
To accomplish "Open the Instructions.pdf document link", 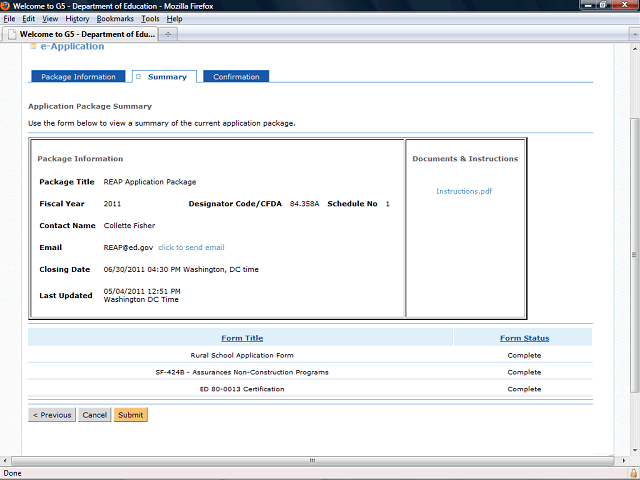I will (x=464, y=191).
